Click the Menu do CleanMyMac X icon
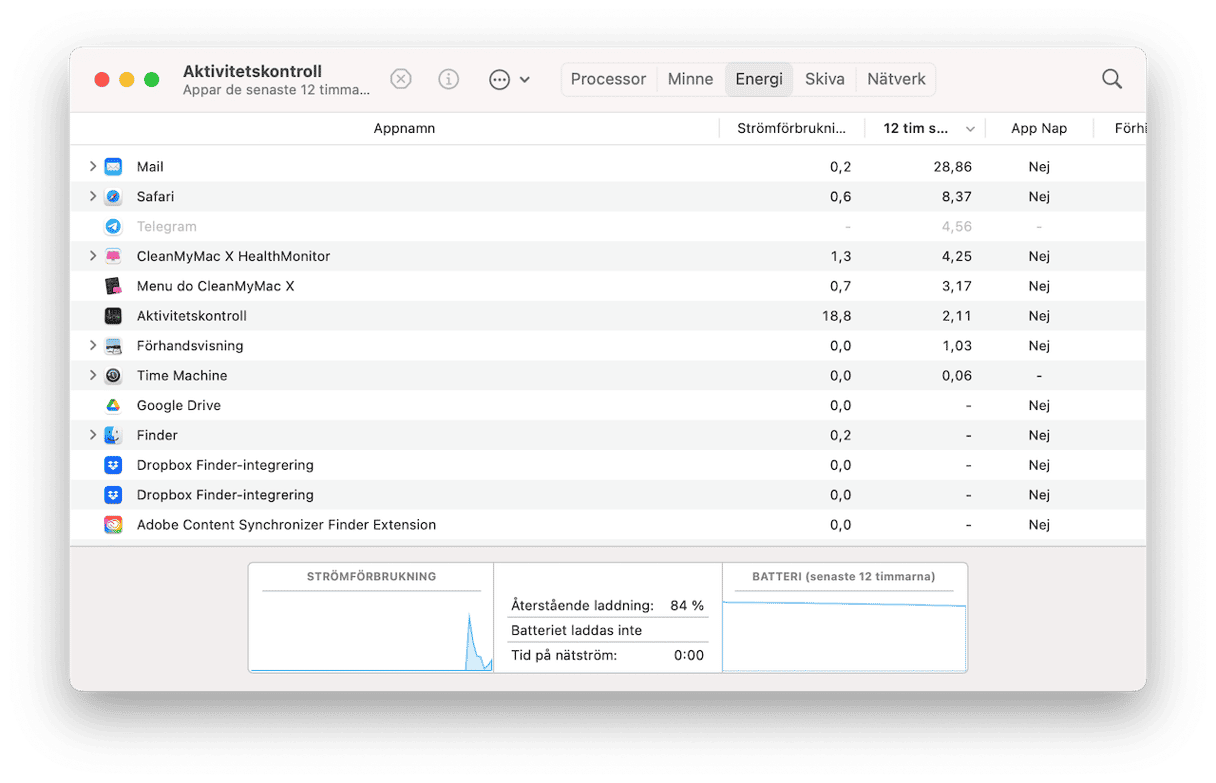This screenshot has height=783, width=1216. click(113, 286)
